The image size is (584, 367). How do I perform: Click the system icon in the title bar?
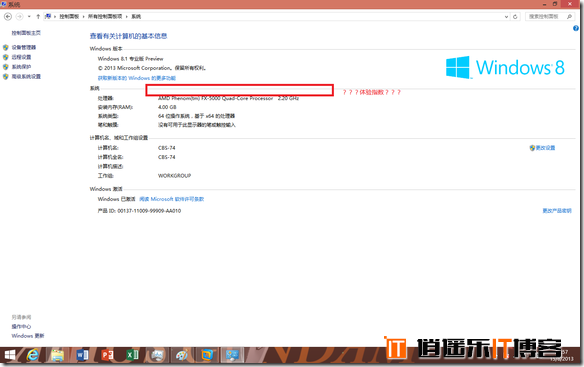click(x=4, y=4)
